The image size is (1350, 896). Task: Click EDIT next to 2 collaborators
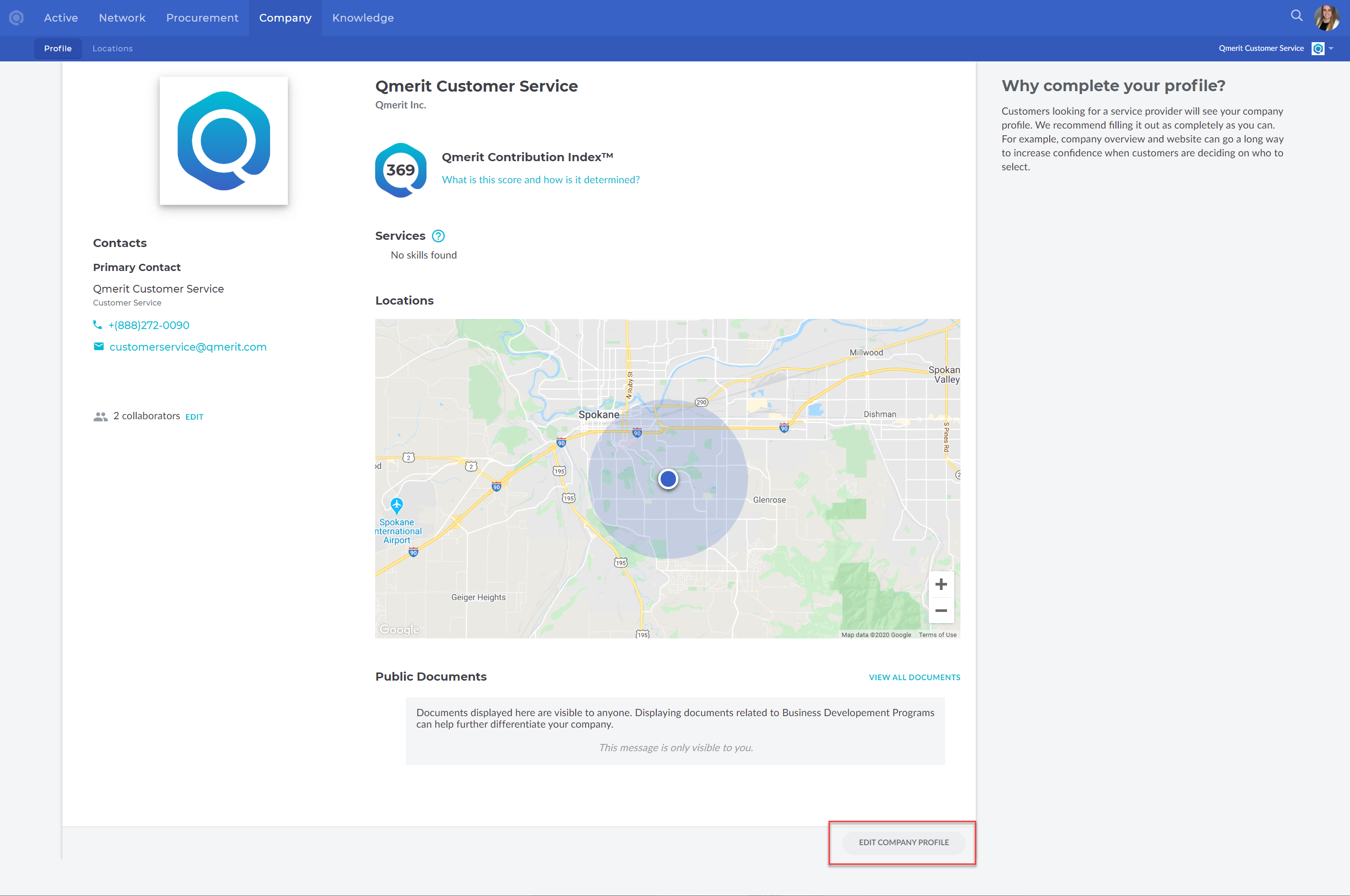click(194, 416)
